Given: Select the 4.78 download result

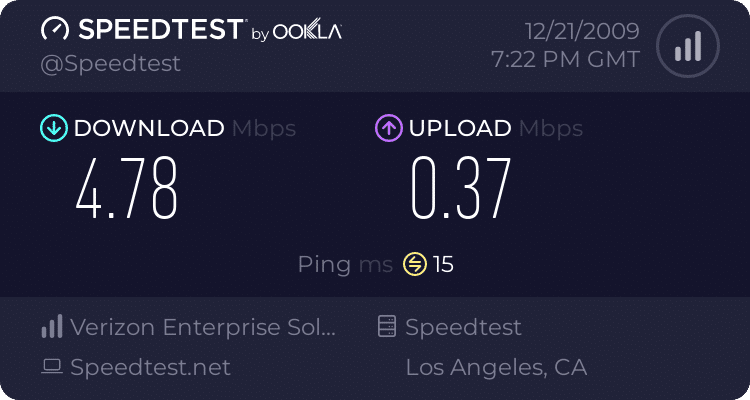Looking at the screenshot, I should coord(127,189).
